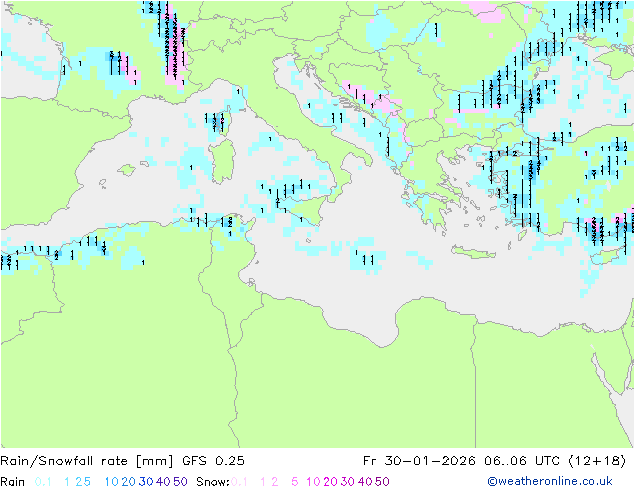The width and height of the screenshot is (634, 490).
Task: Click the weatheronline.co.uk copyright link
Action: pyautogui.click(x=550, y=481)
